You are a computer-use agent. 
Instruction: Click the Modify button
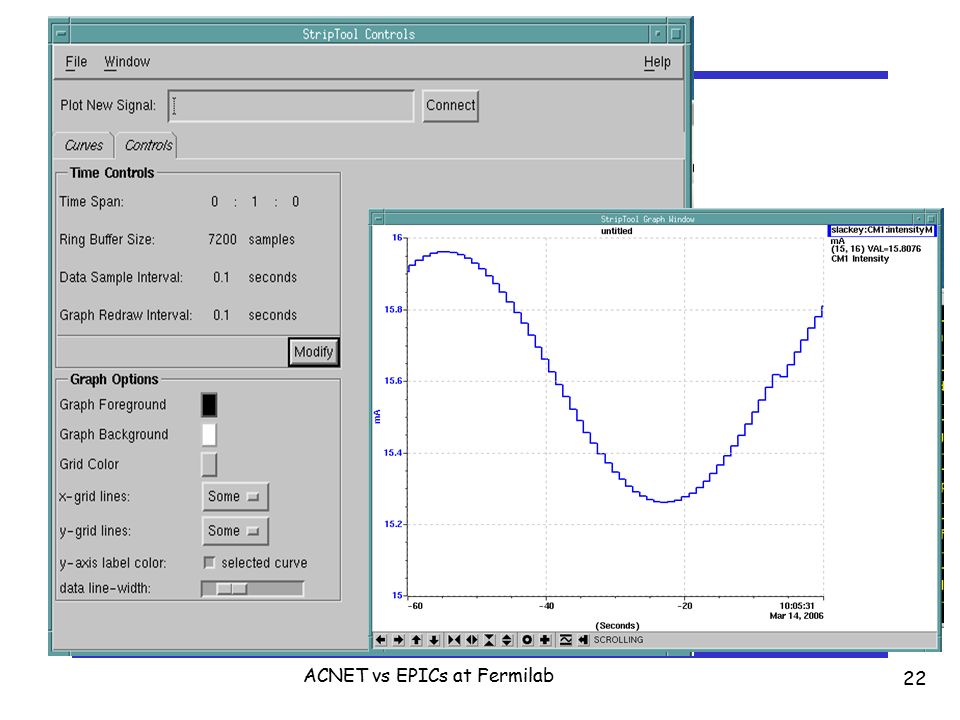pyautogui.click(x=313, y=352)
